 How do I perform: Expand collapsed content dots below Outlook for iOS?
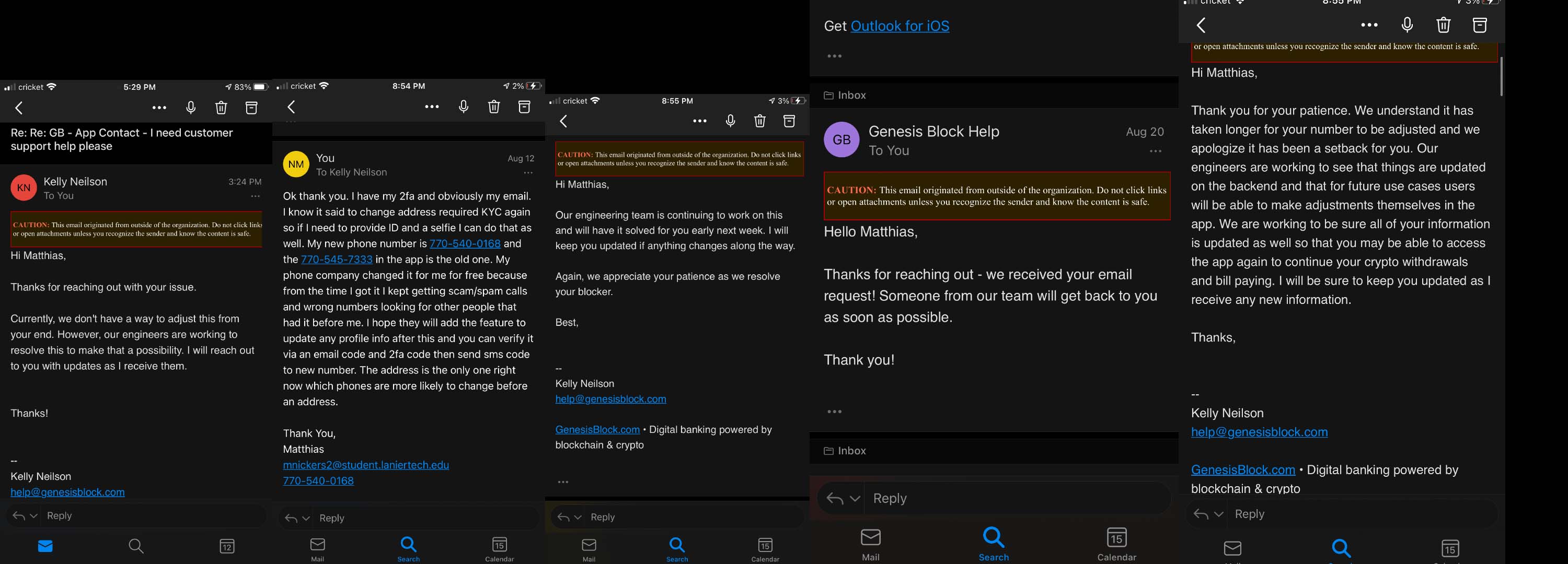point(834,56)
